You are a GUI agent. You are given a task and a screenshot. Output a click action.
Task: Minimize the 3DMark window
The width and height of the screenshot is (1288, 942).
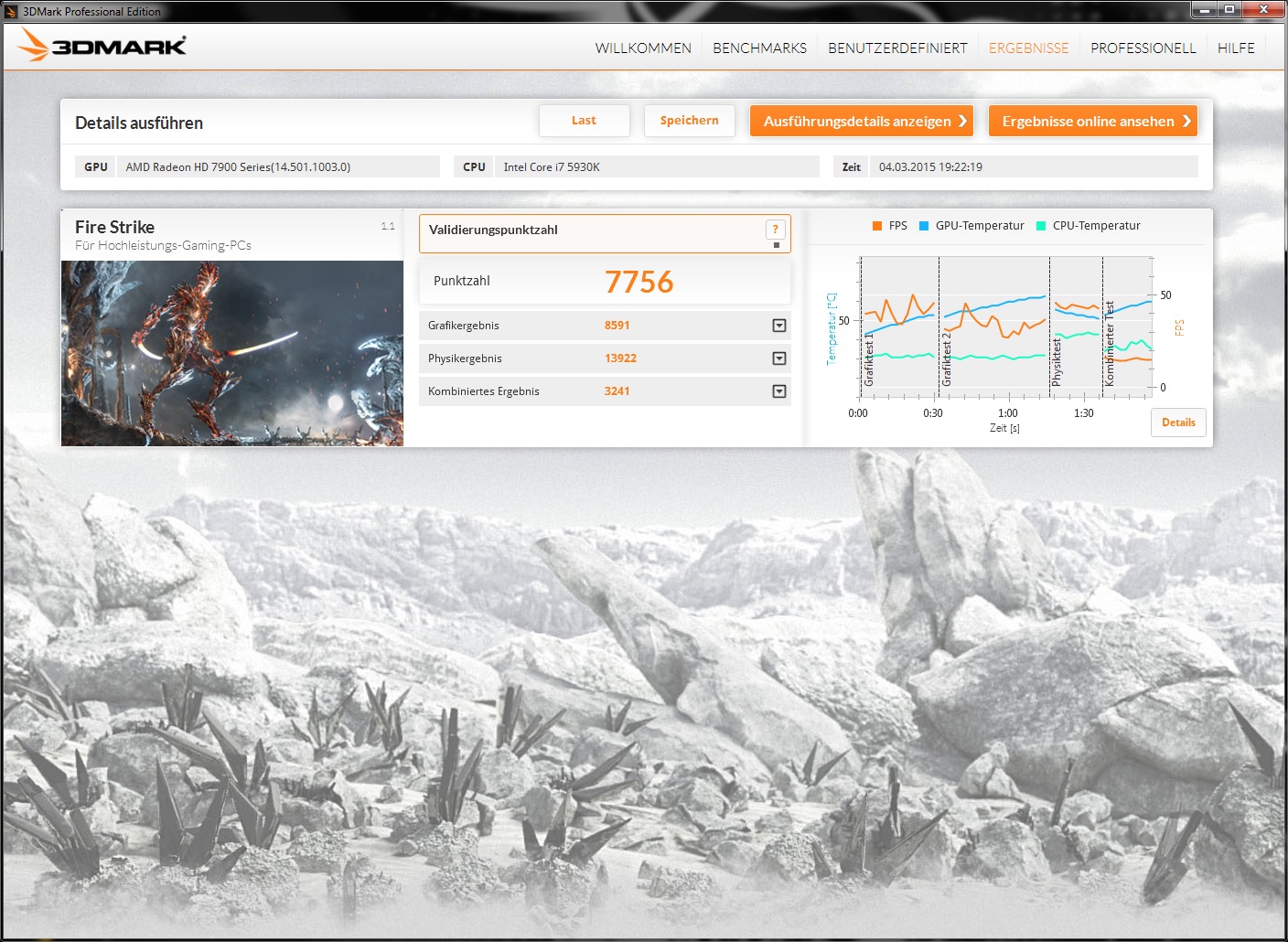pos(1204,10)
